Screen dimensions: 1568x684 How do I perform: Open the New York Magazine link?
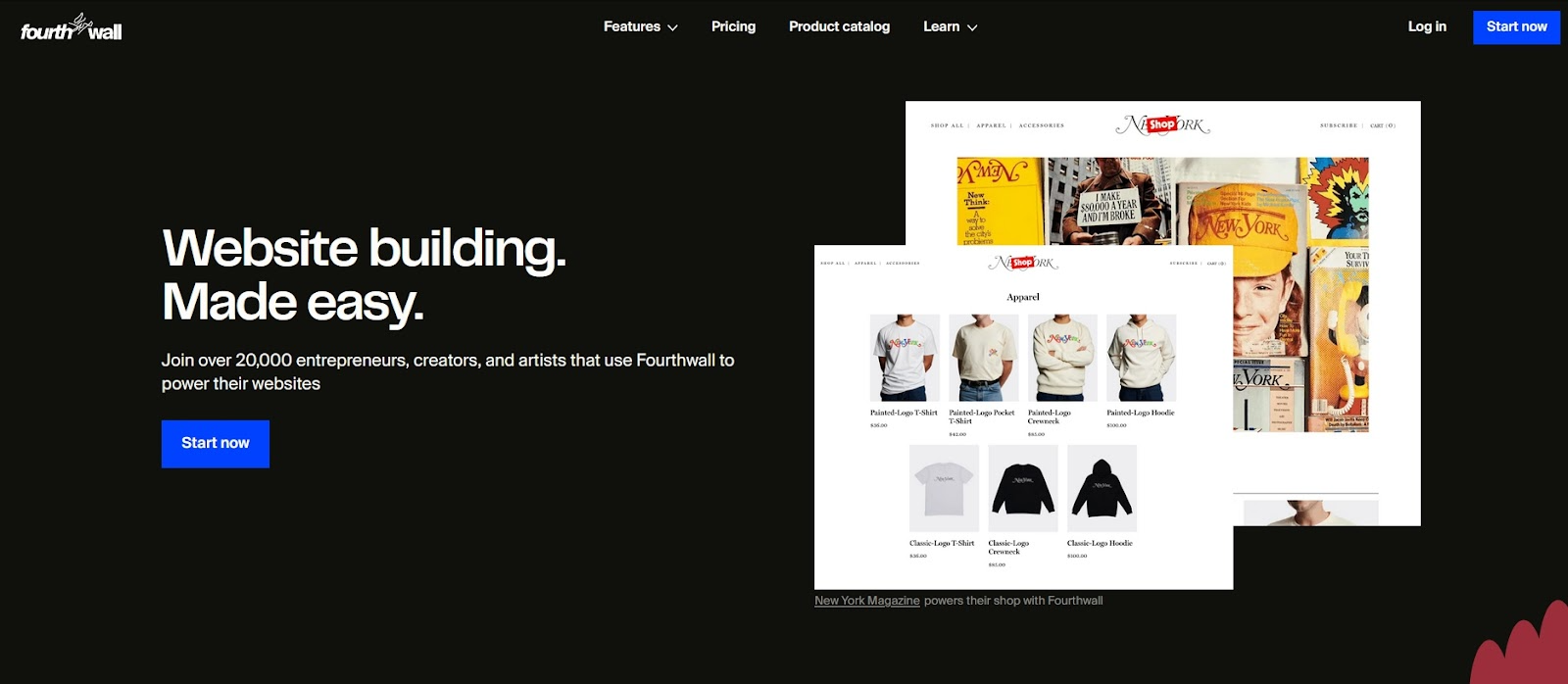tap(867, 601)
